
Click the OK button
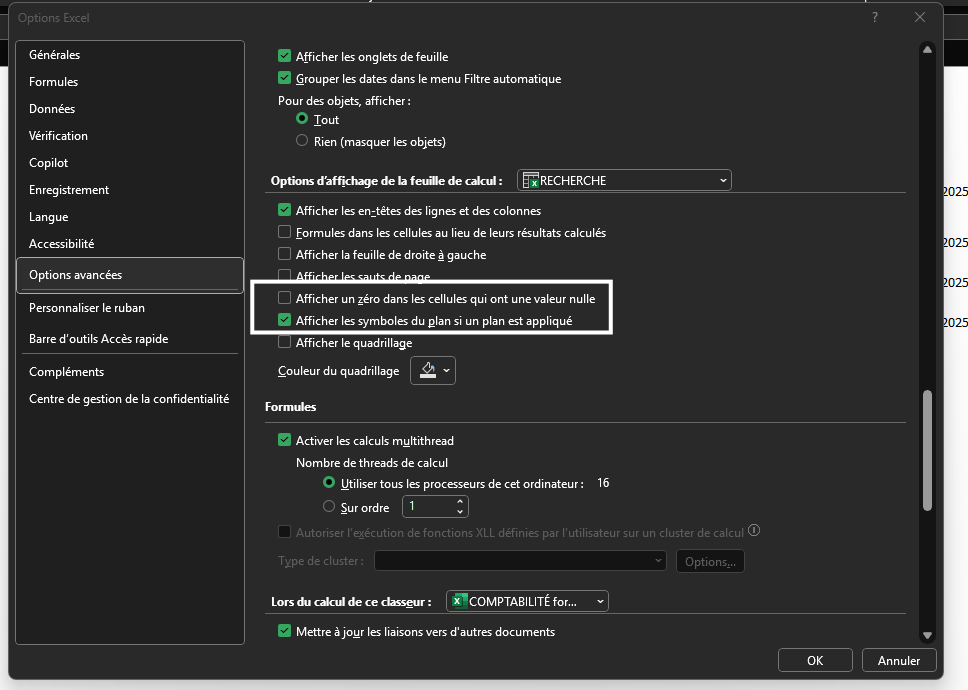click(x=815, y=661)
